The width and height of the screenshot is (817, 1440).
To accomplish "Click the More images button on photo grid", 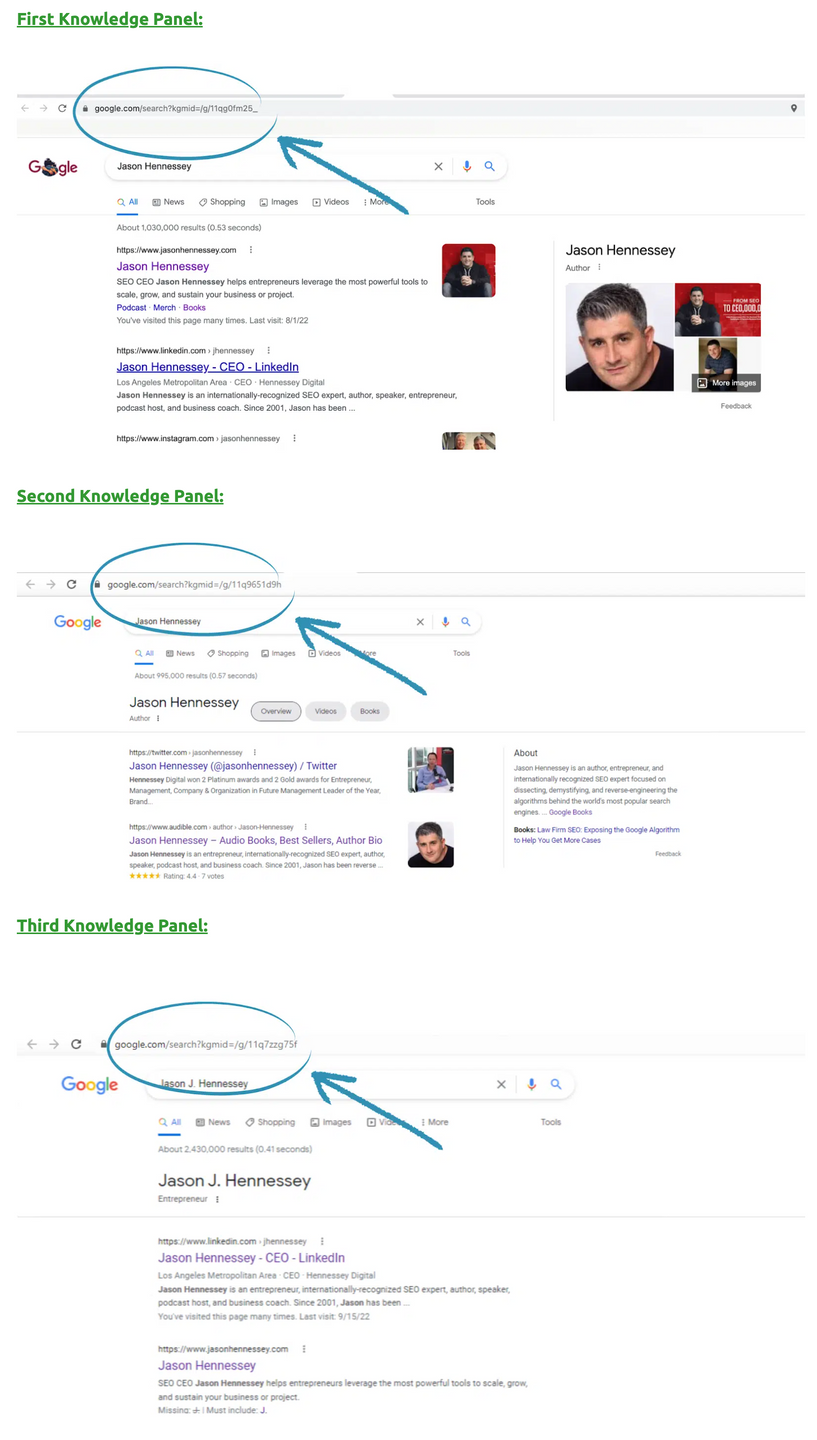I will coord(726,383).
